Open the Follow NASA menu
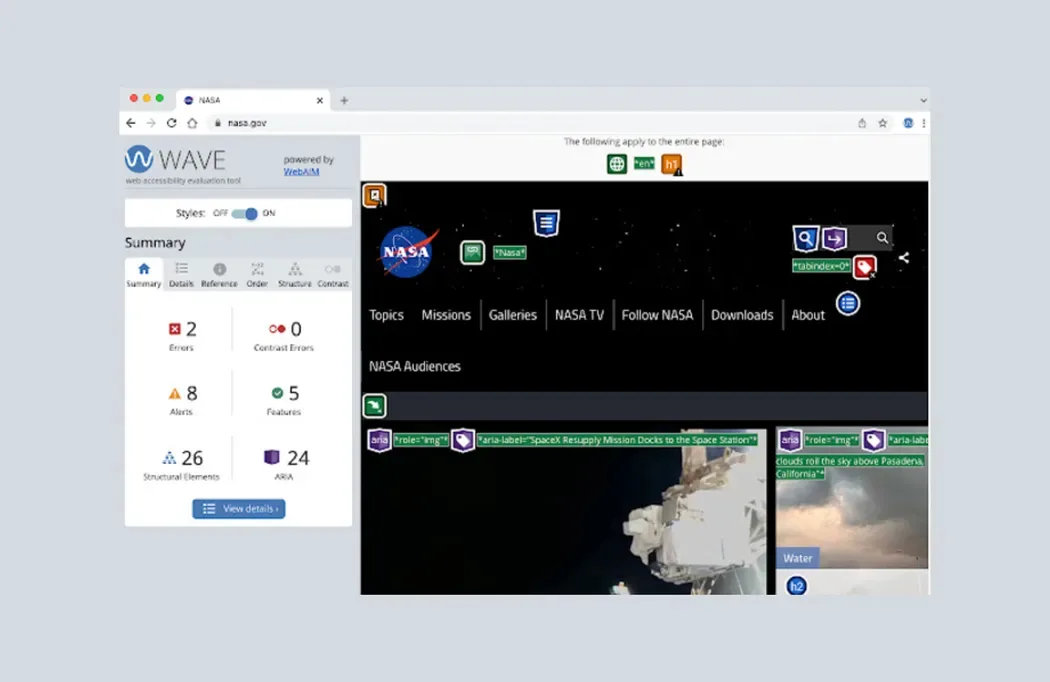This screenshot has height=682, width=1050. click(657, 315)
